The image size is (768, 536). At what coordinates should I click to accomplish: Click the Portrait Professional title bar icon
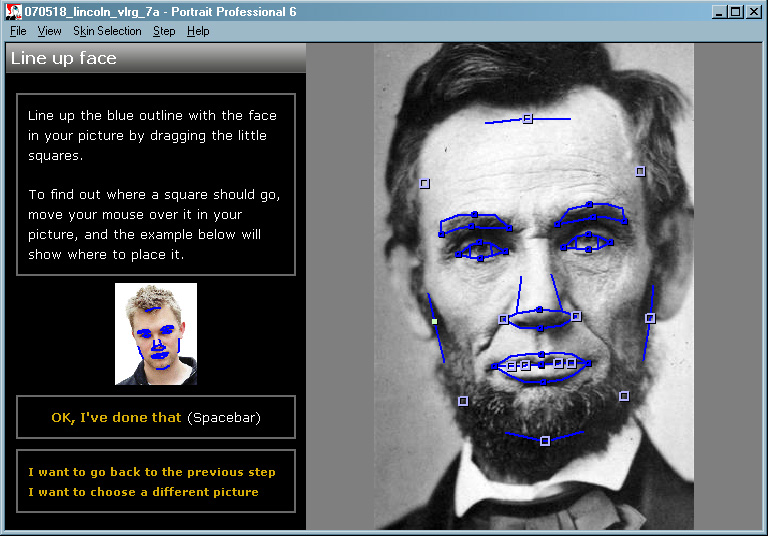pyautogui.click(x=13, y=11)
